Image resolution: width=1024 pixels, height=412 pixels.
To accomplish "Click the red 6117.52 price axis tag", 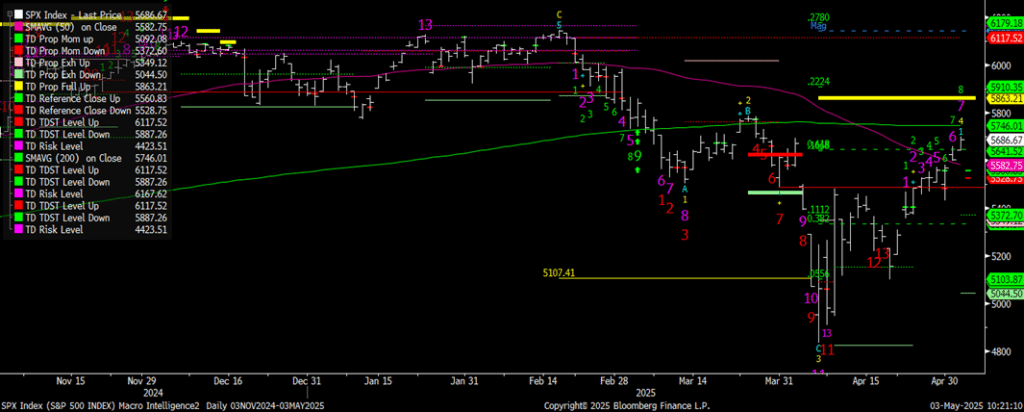I will [x=1001, y=37].
